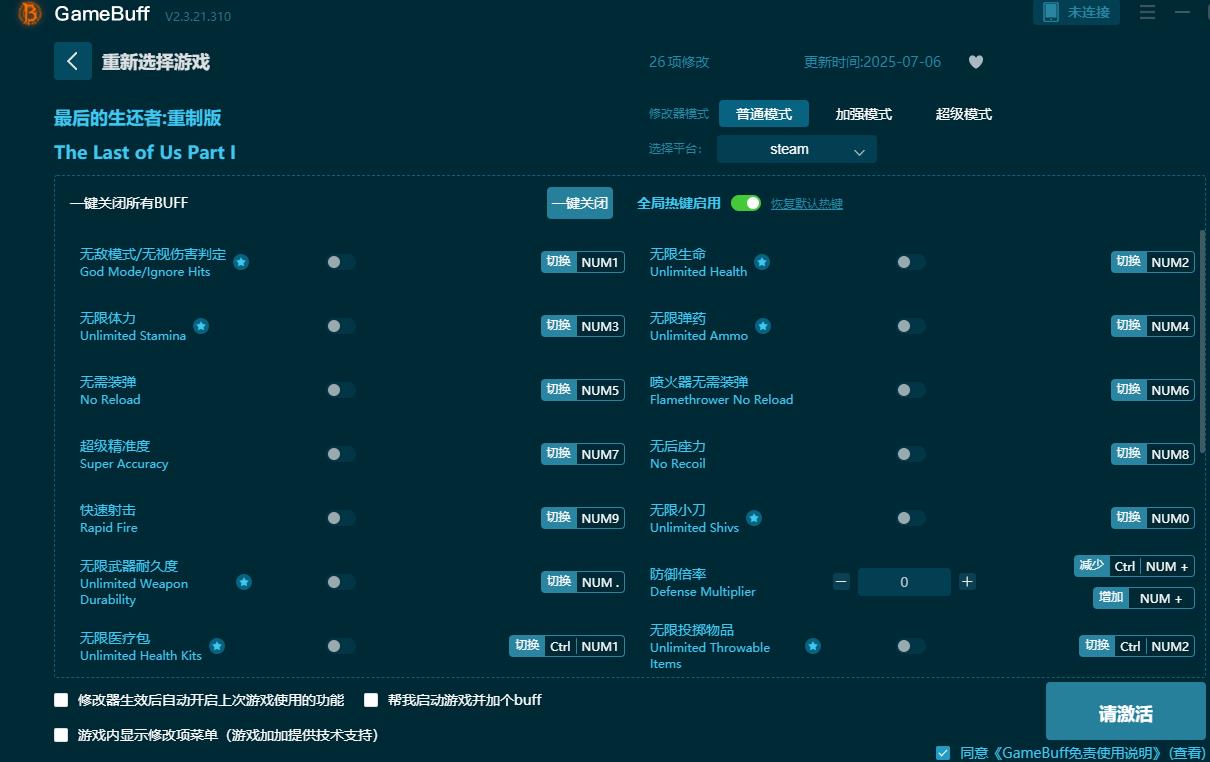Viewport: 1210px width, 762px height.
Task: Click 恢复默认热键 to restore default hotkeys
Action: (806, 203)
